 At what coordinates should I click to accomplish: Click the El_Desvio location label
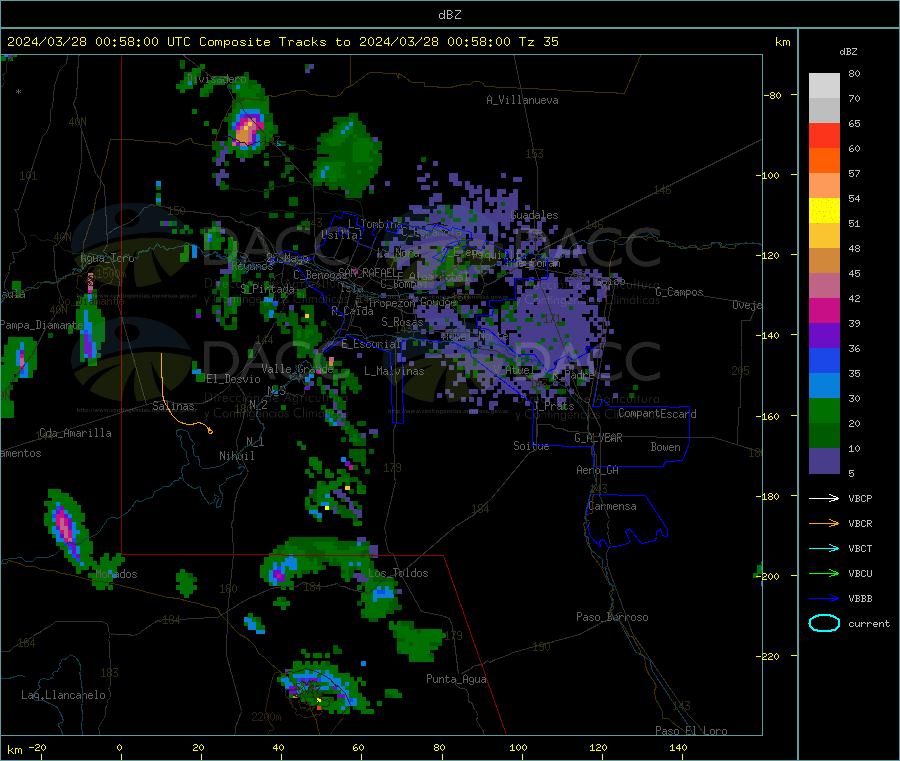pyautogui.click(x=234, y=379)
